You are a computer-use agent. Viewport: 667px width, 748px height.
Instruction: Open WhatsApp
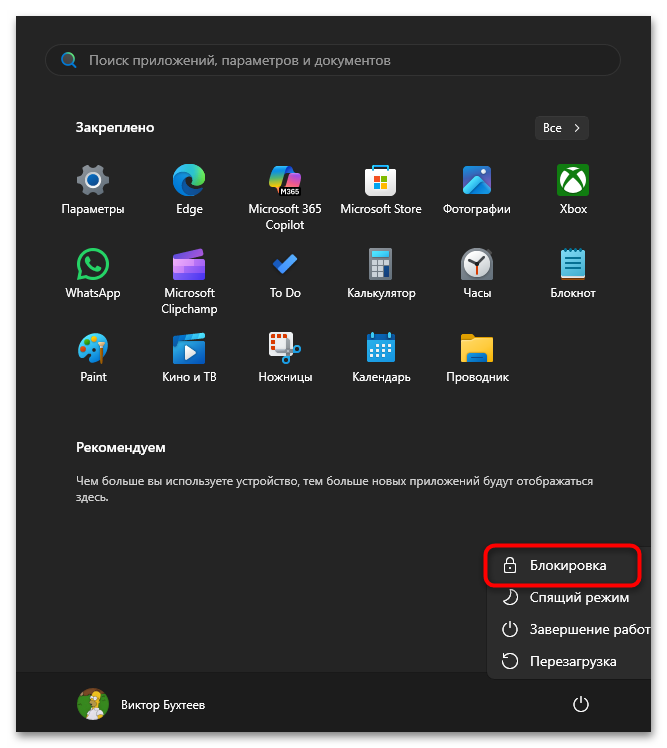(x=93, y=274)
